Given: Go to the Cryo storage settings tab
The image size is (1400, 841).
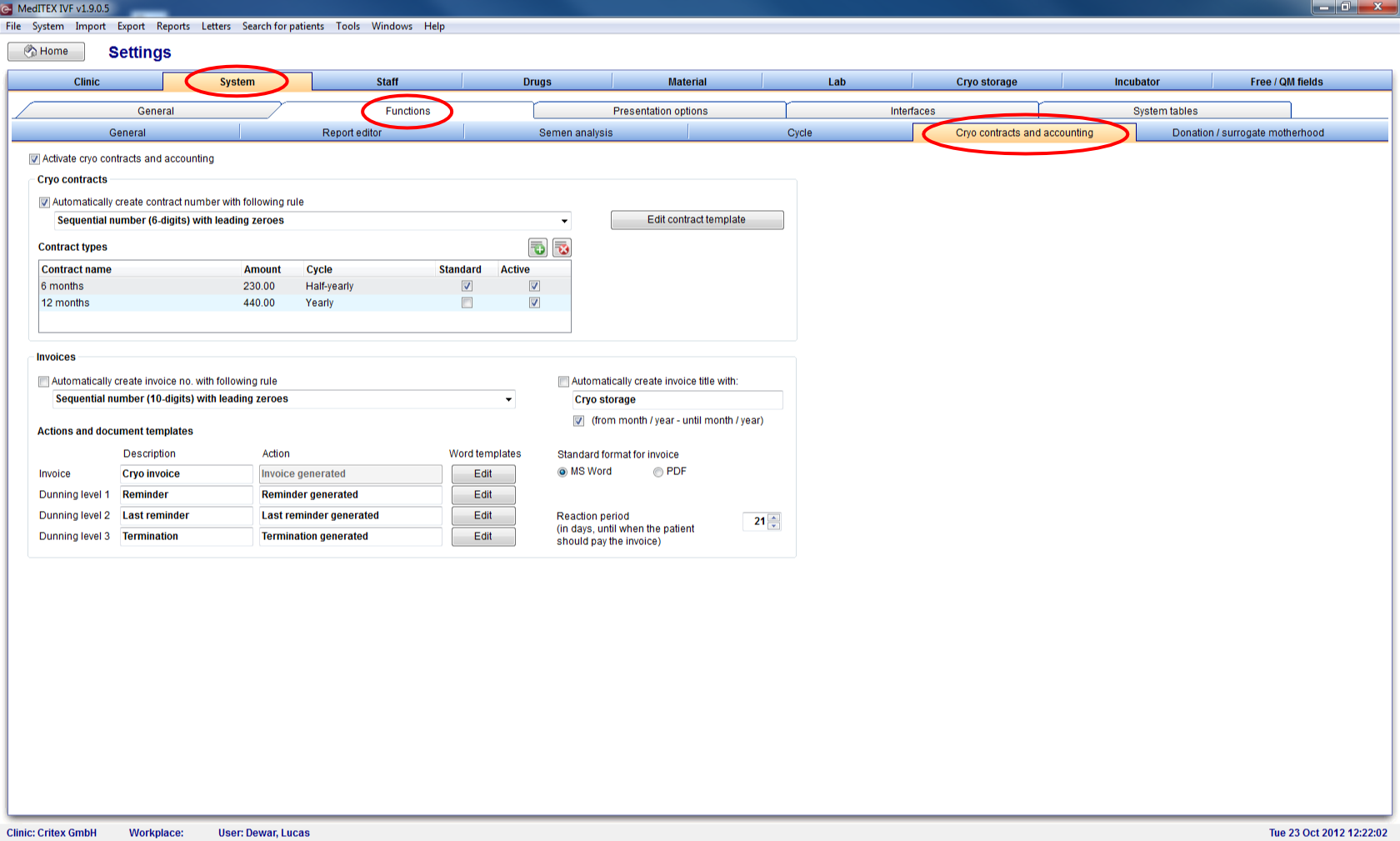Looking at the screenshot, I should (987, 82).
